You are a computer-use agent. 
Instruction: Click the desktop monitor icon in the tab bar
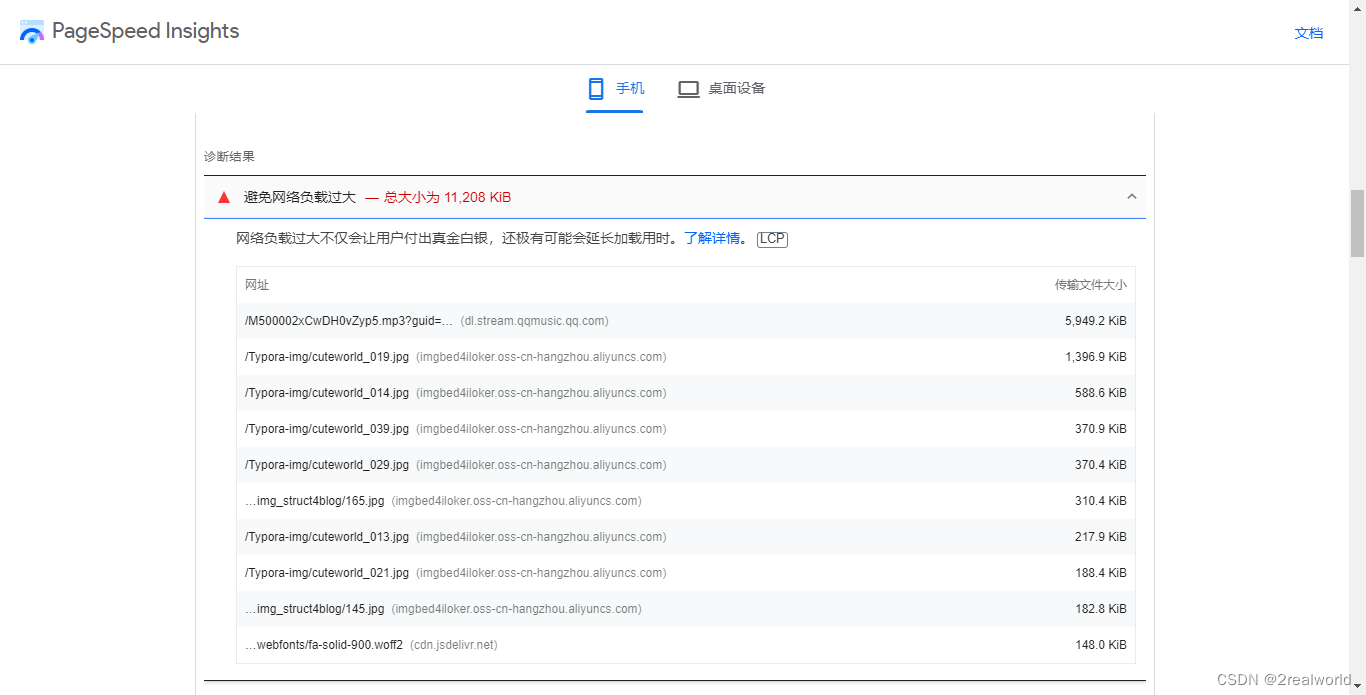[688, 89]
